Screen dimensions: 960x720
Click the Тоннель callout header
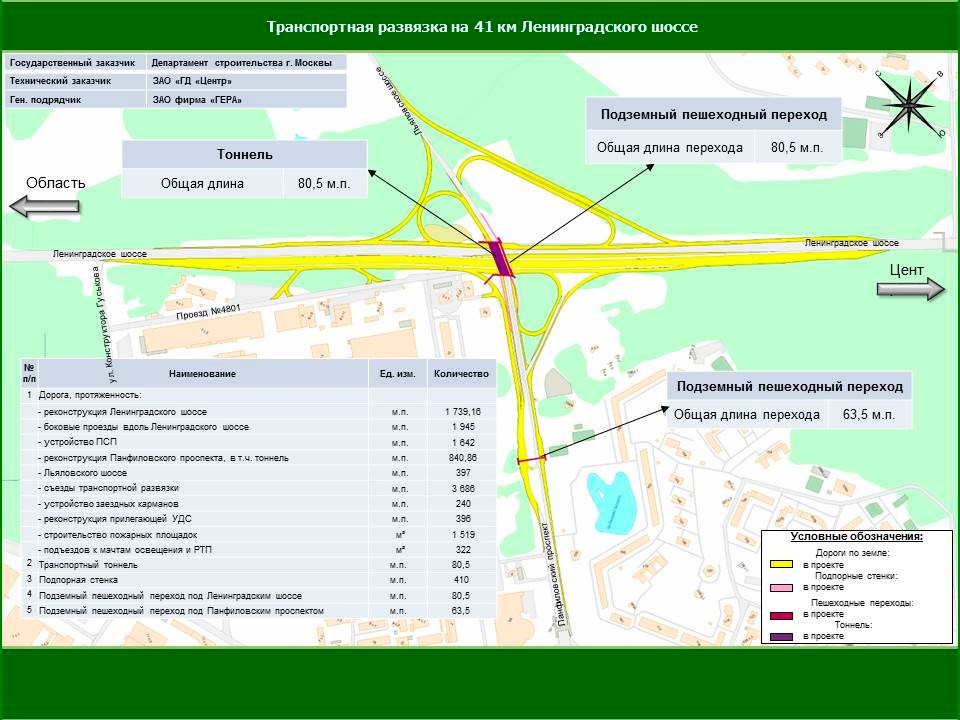tap(244, 154)
